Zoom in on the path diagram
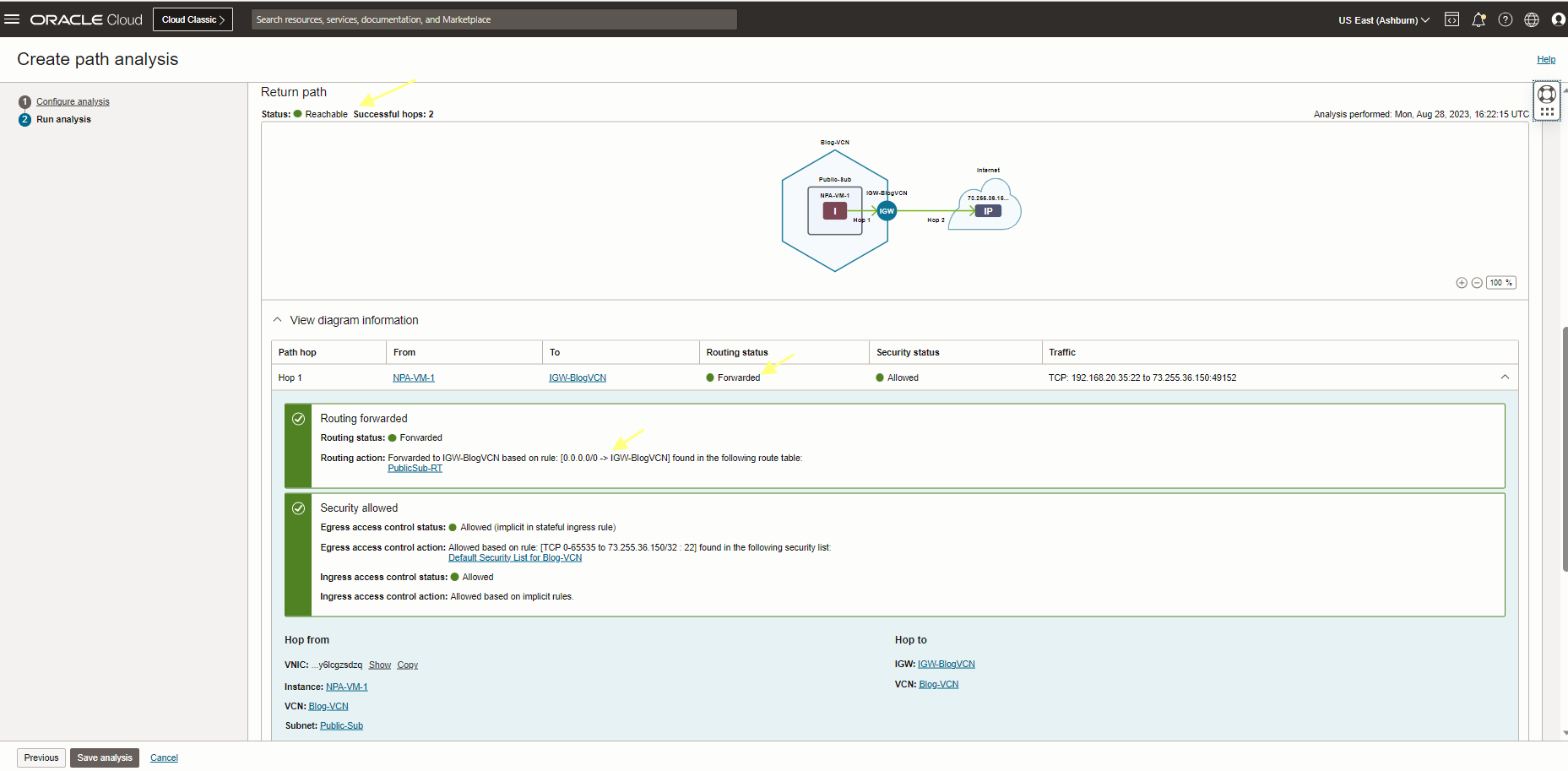The height and width of the screenshot is (771, 1568). pyautogui.click(x=1462, y=283)
